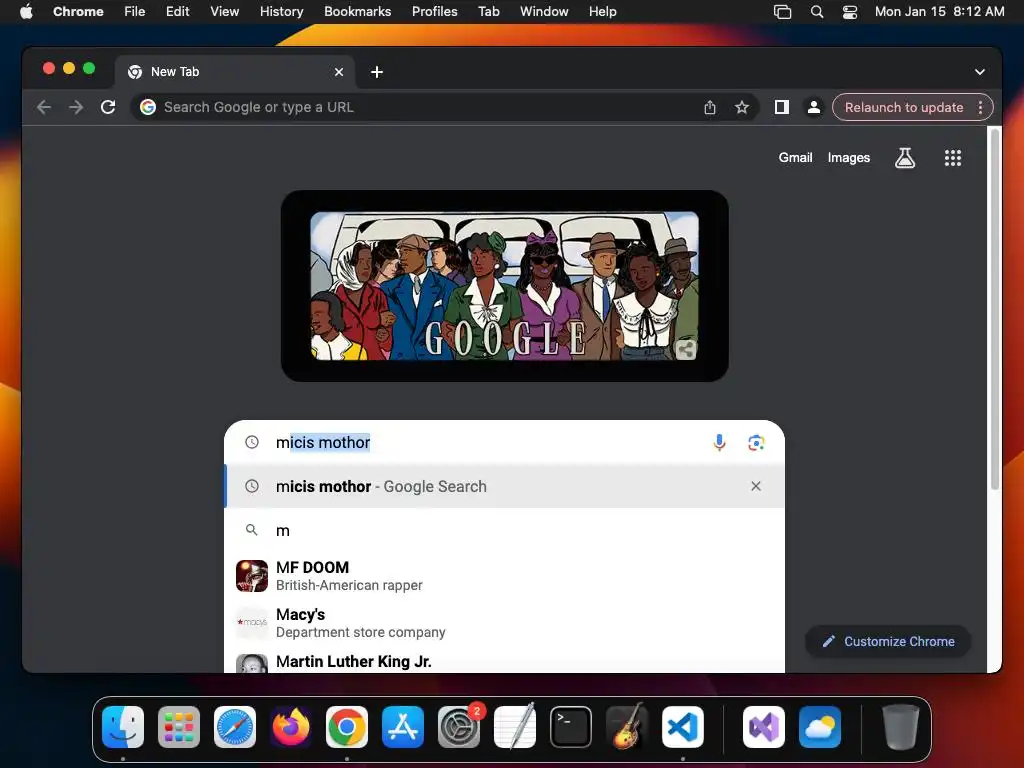
Task: Go back with the back arrow
Action: 44,107
